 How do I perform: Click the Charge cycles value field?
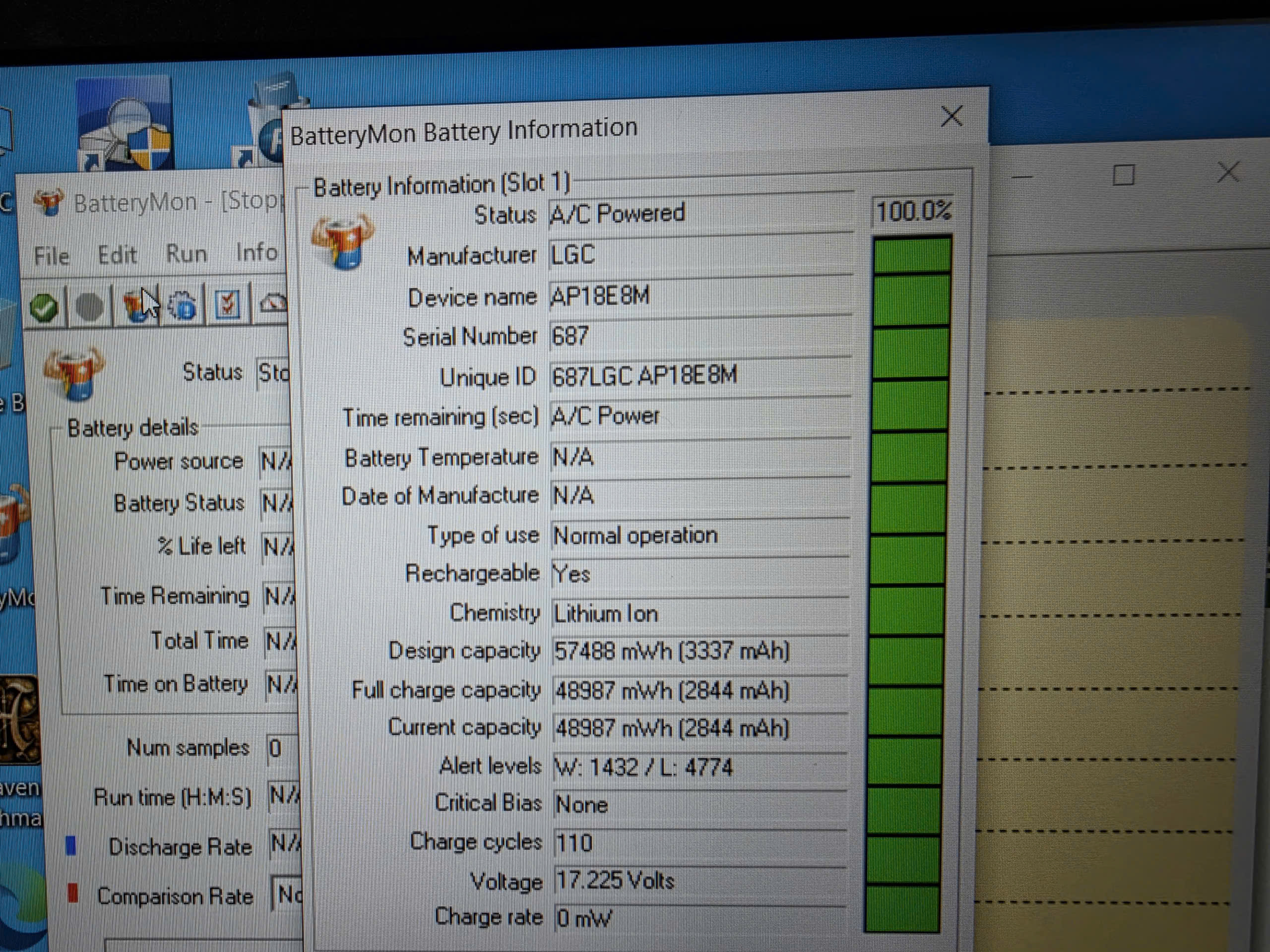click(x=700, y=843)
